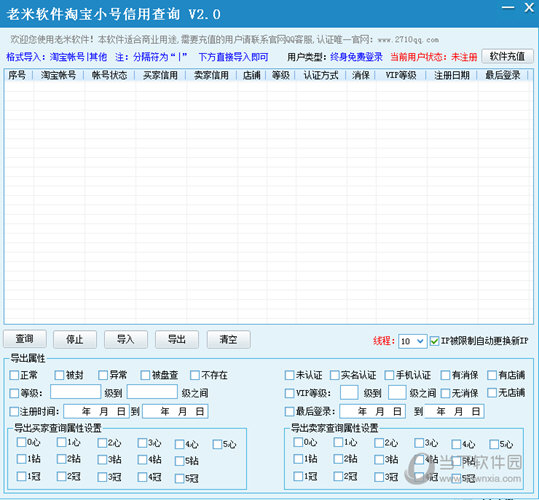Tick the 手机认证 checkbox

click(x=389, y=375)
